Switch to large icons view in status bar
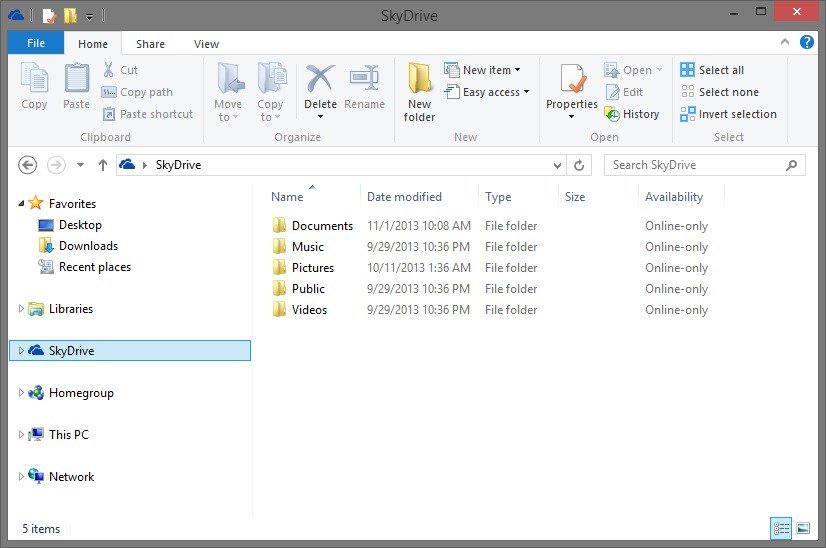826x548 pixels. 803,528
